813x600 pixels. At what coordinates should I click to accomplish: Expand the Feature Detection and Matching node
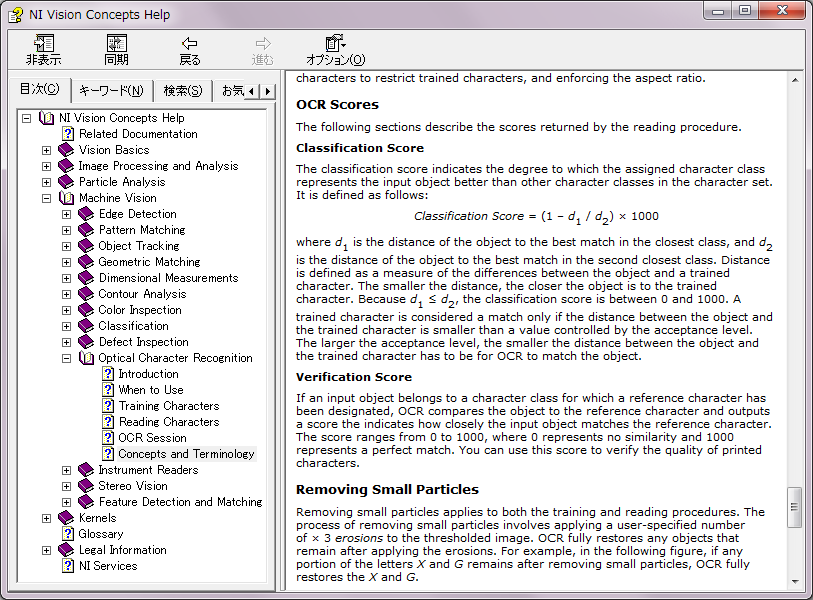[66, 503]
